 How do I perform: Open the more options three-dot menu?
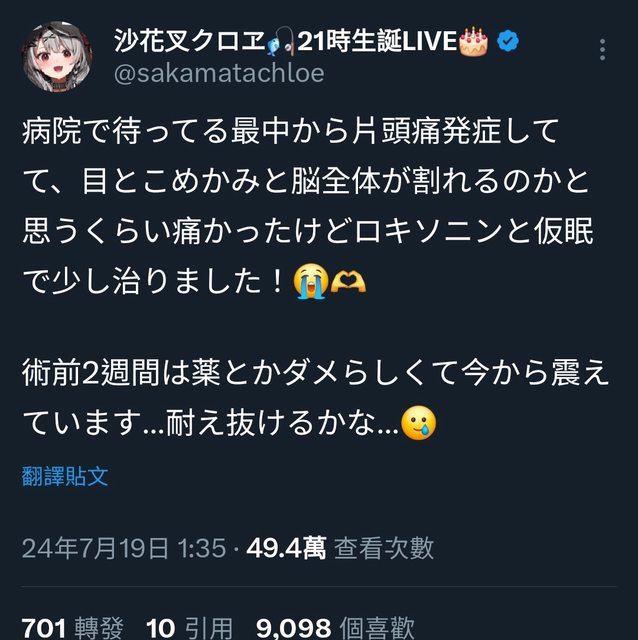point(602,50)
